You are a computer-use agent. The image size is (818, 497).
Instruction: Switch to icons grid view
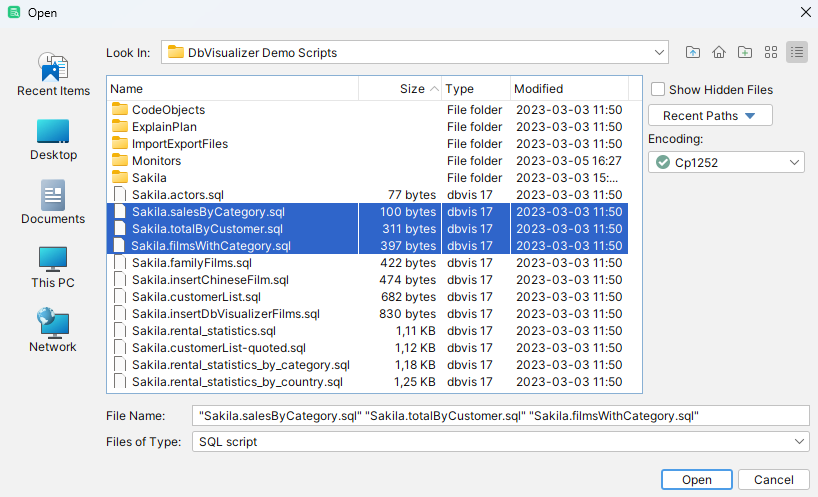[x=771, y=52]
